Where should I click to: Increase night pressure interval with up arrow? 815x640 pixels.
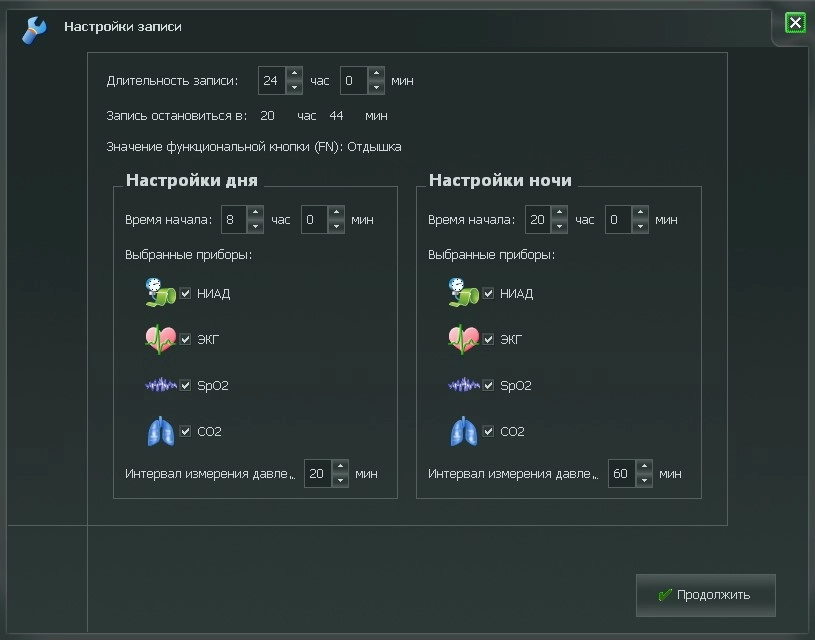tap(644, 466)
